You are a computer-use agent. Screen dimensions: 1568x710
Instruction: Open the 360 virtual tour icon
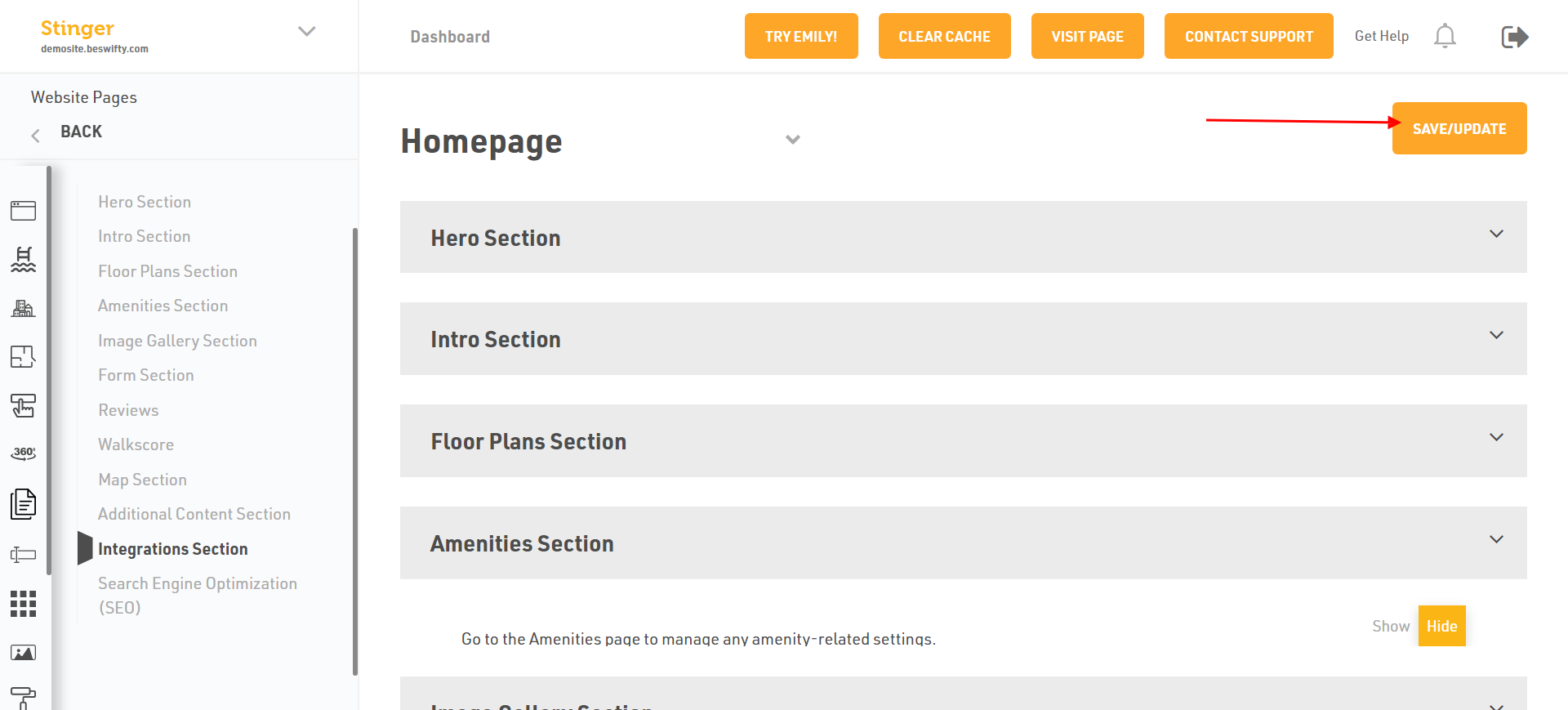(x=23, y=453)
